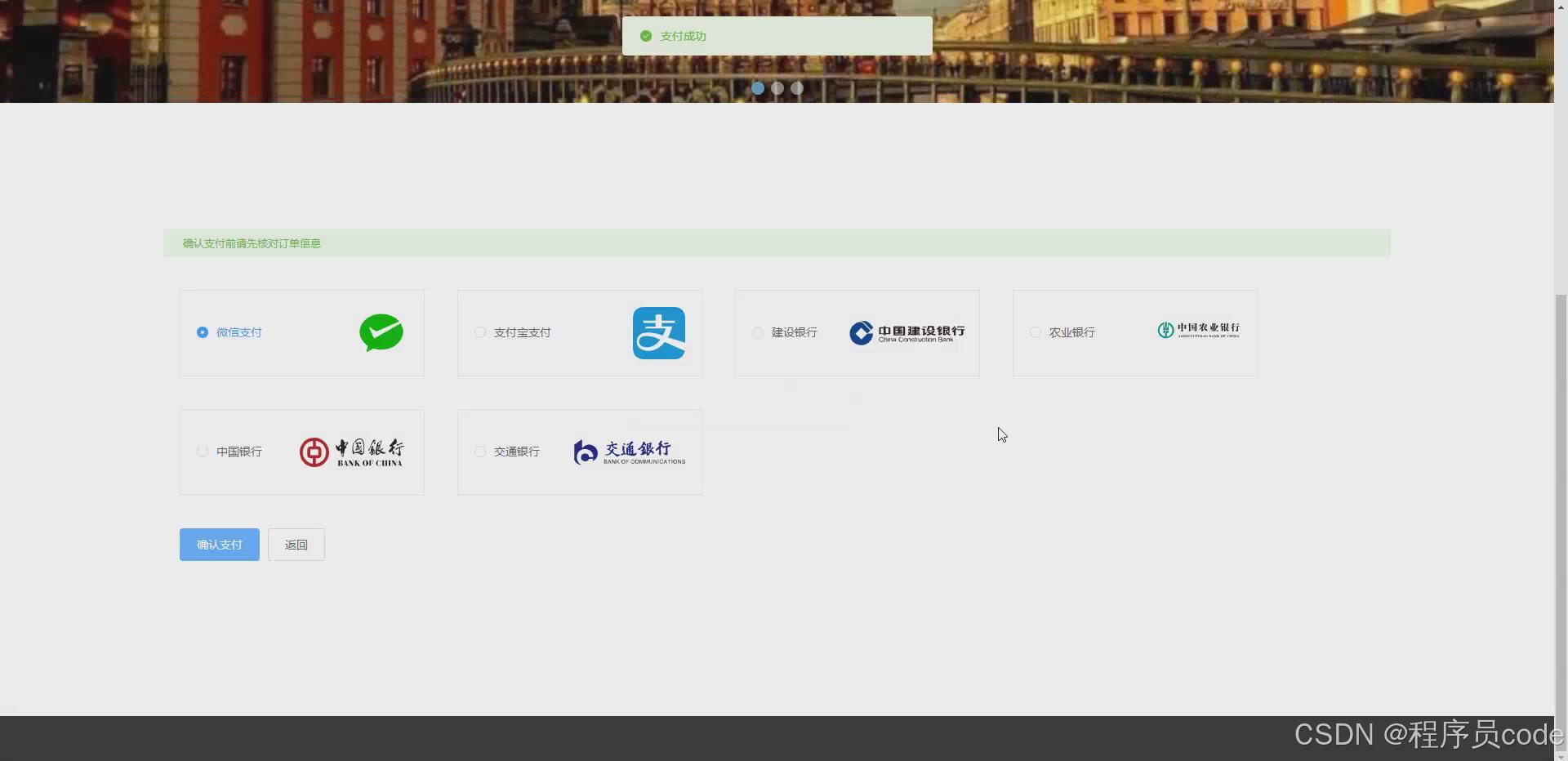This screenshot has width=1568, height=761.
Task: Go to first carousel slide dot
Action: 758,87
